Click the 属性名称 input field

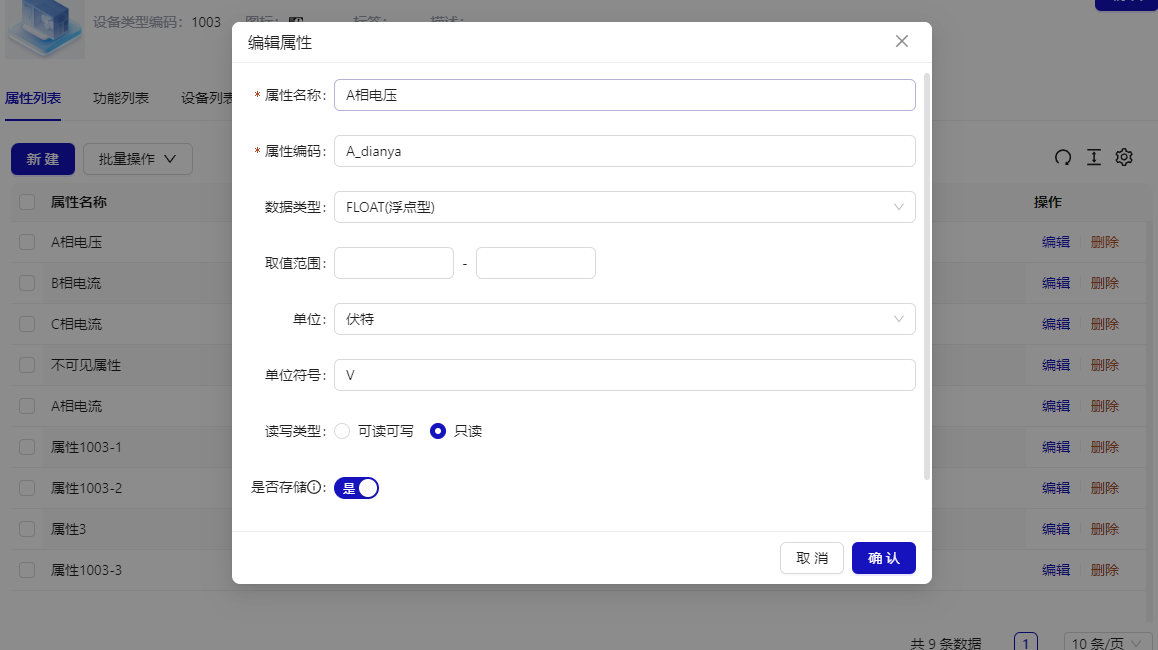click(624, 94)
